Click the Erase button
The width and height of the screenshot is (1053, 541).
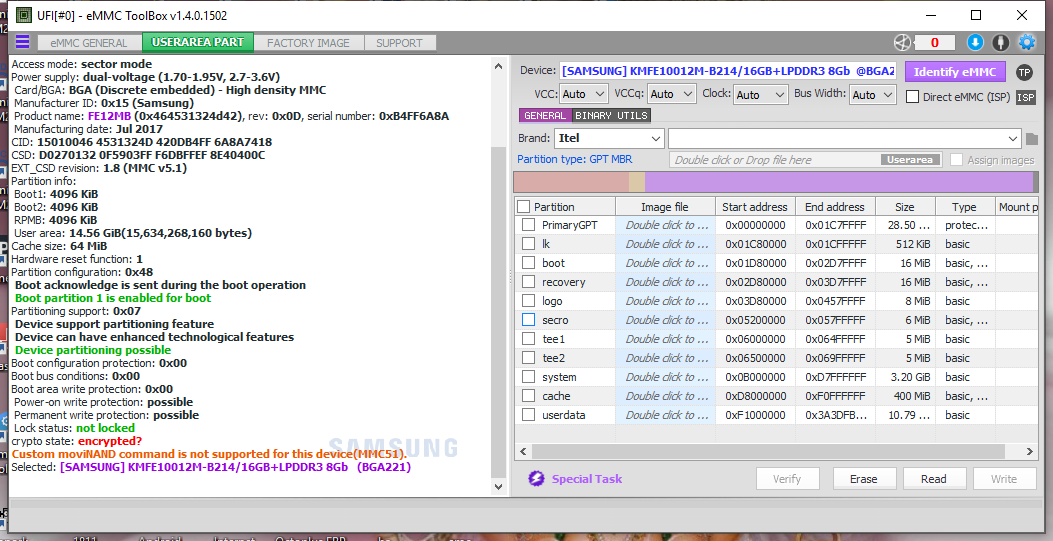point(864,479)
